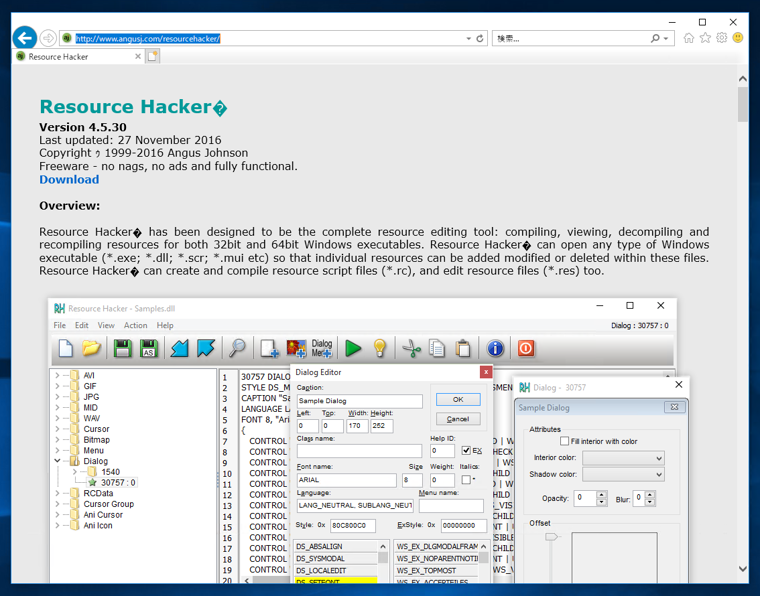Click the blue Info icon
The width and height of the screenshot is (760, 596).
[495, 348]
